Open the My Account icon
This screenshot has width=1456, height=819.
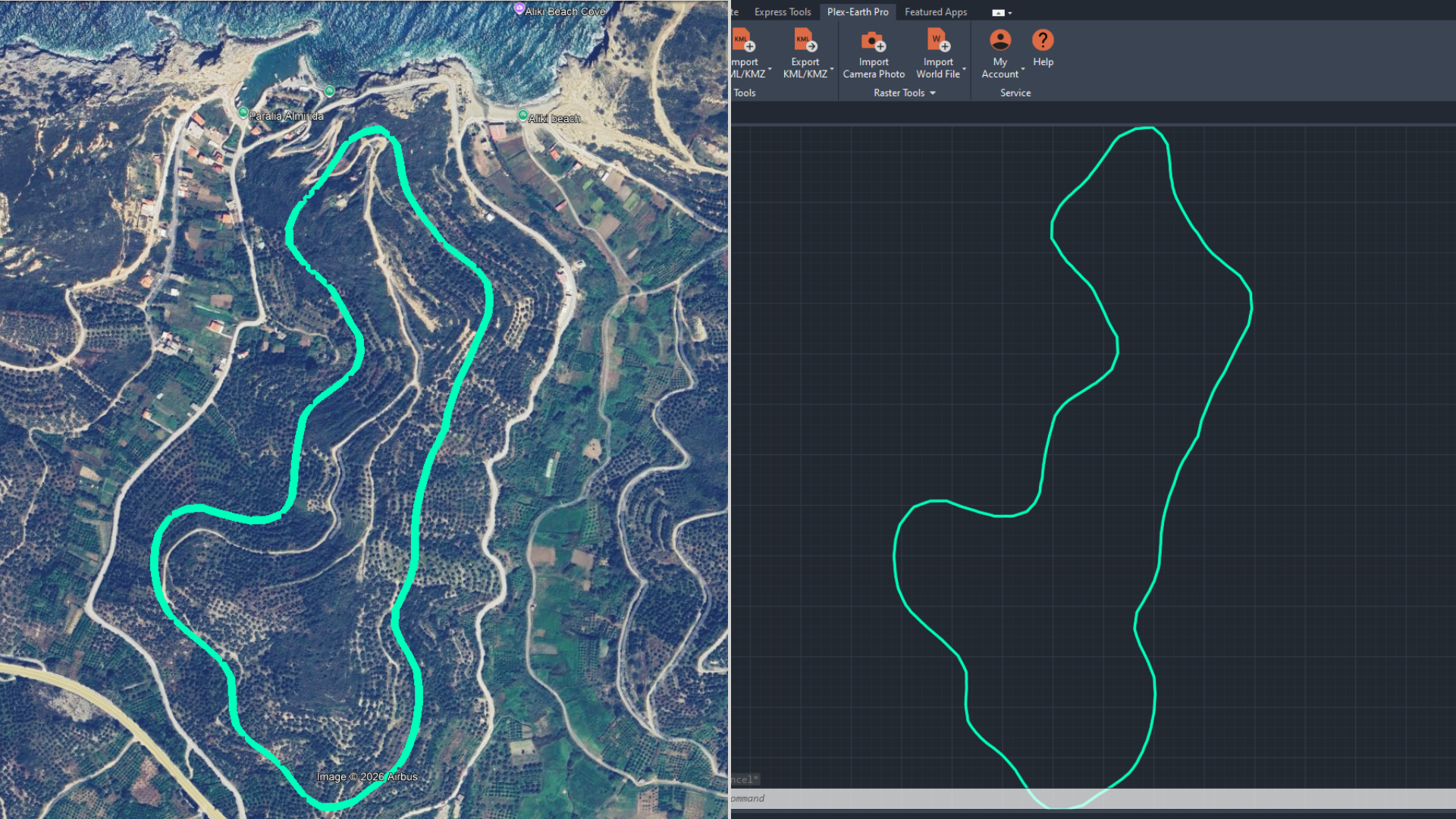(x=1000, y=40)
